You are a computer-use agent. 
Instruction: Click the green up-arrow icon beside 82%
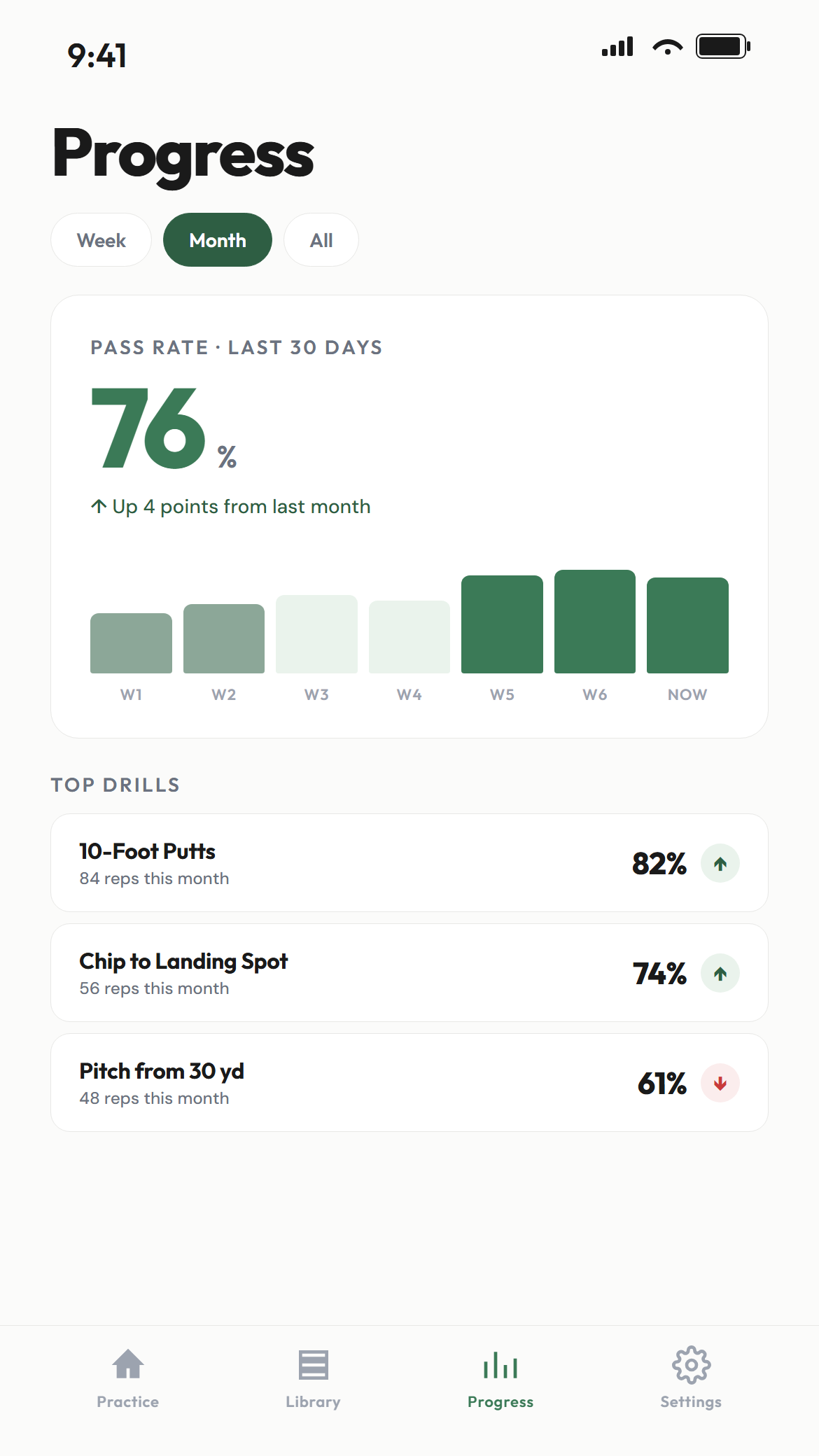pyautogui.click(x=720, y=863)
